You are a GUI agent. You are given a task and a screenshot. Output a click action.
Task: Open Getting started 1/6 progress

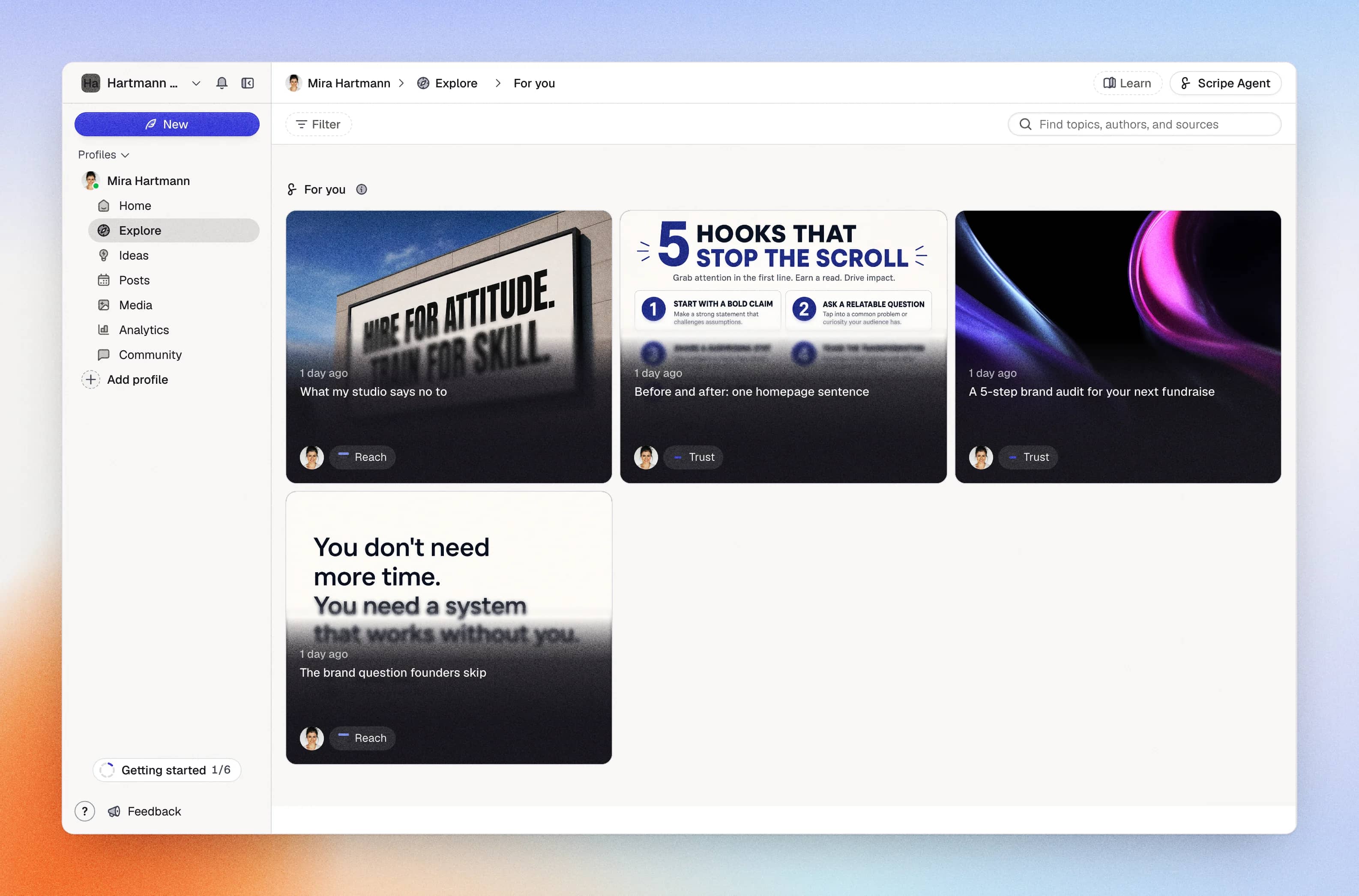[x=166, y=770]
